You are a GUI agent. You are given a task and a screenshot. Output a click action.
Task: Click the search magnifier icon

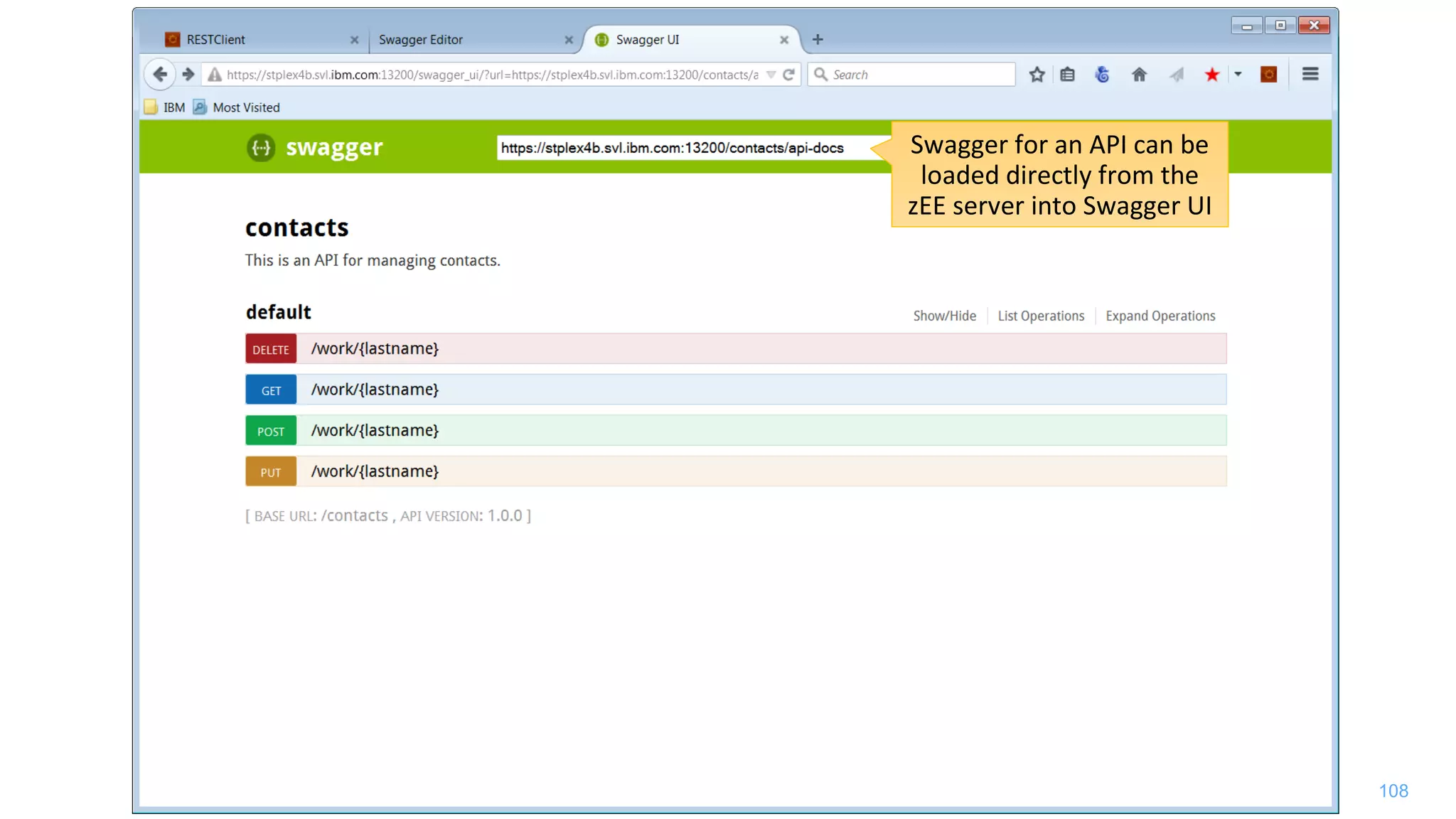[x=820, y=74]
